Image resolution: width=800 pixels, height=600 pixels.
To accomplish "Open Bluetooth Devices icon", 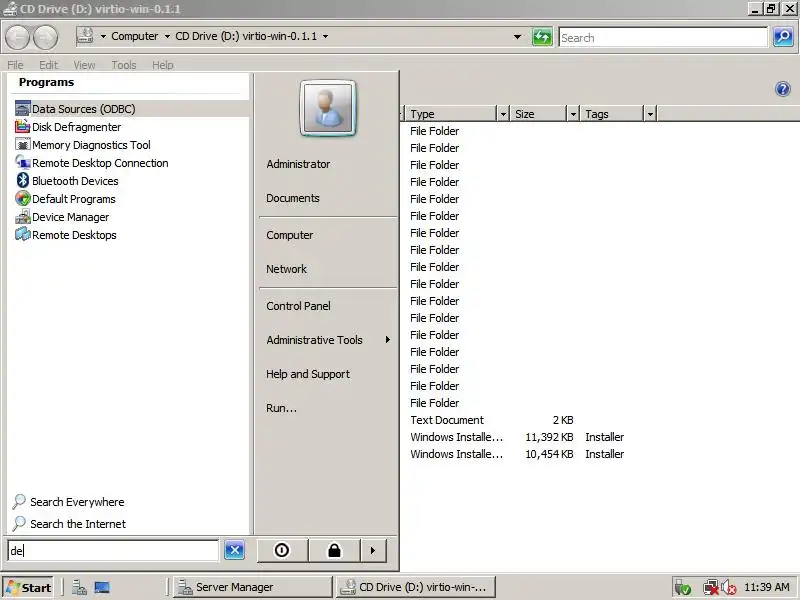I will pos(22,181).
